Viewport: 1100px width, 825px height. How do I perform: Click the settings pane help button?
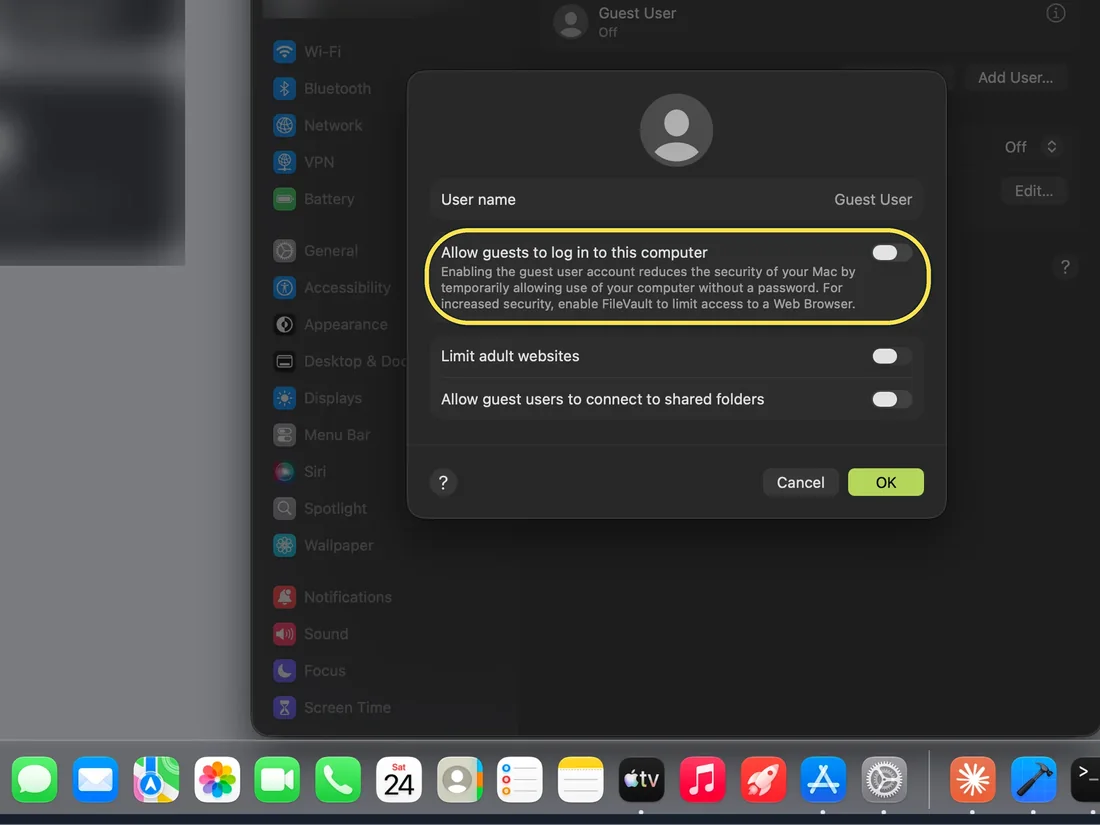[x=1065, y=267]
